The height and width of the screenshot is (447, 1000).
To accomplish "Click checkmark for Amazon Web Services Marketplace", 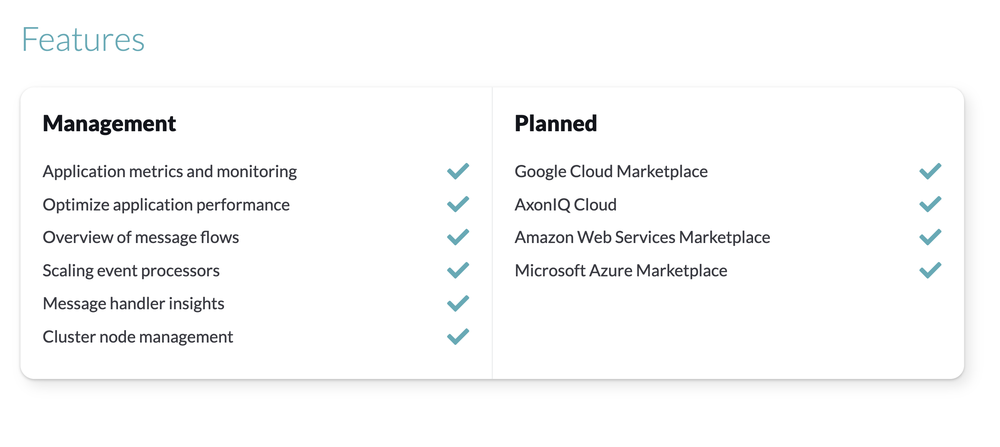I will 930,237.
